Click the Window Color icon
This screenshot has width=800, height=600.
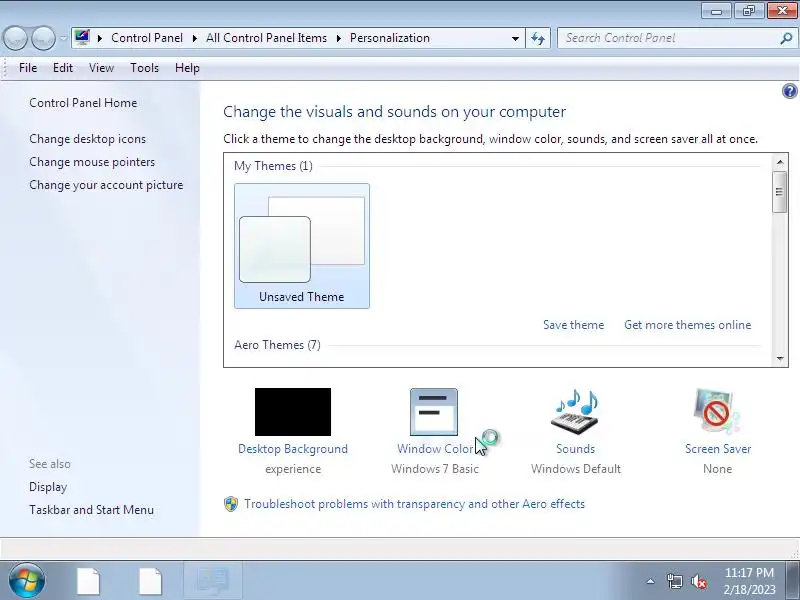click(x=434, y=412)
